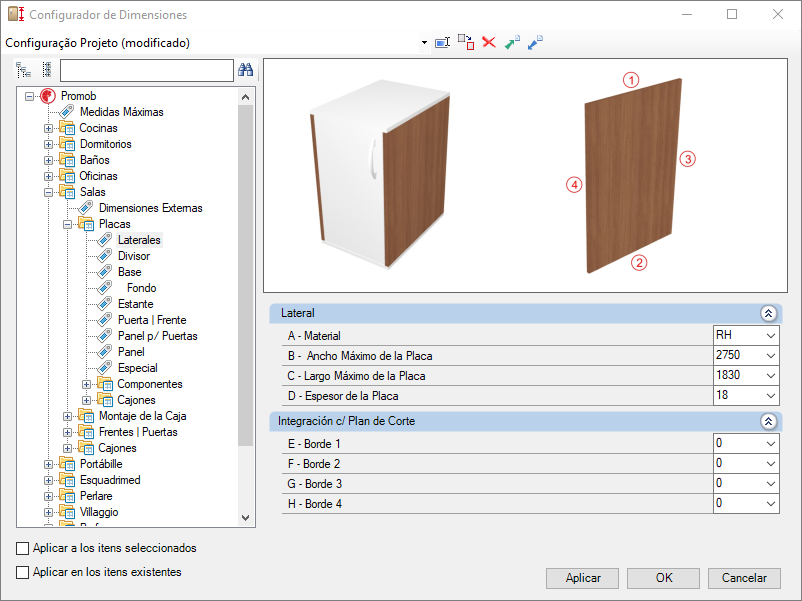Click the tree scrollbar up arrow
Screen dimensions: 802x601
click(246, 97)
